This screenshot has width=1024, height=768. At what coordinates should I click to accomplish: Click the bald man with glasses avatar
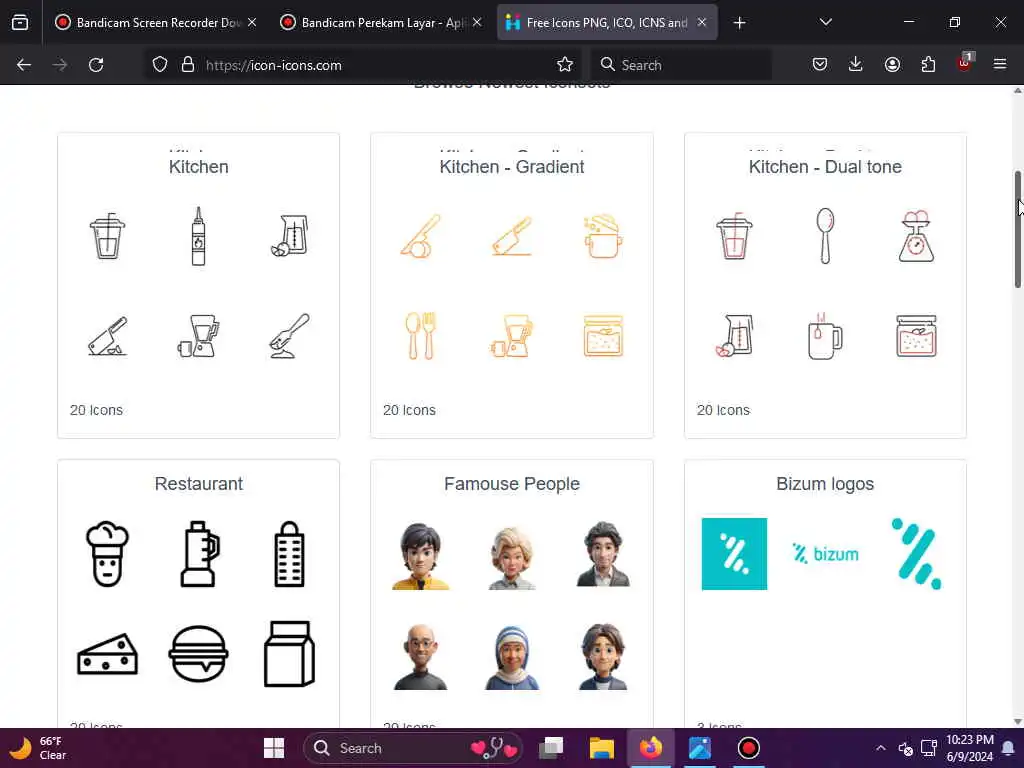(421, 656)
